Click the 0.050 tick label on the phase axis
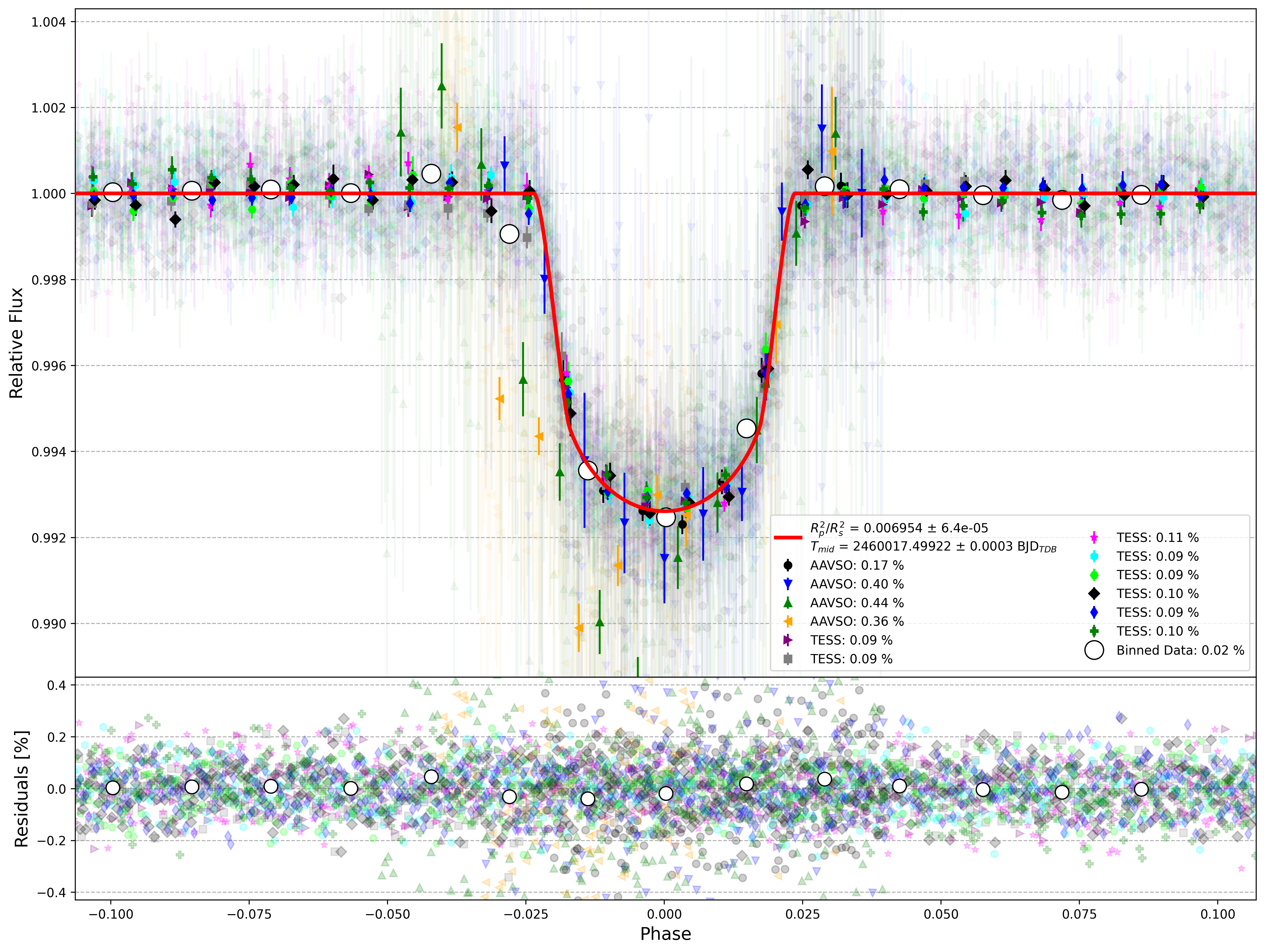This screenshot has width=1265, height=952. (x=941, y=914)
